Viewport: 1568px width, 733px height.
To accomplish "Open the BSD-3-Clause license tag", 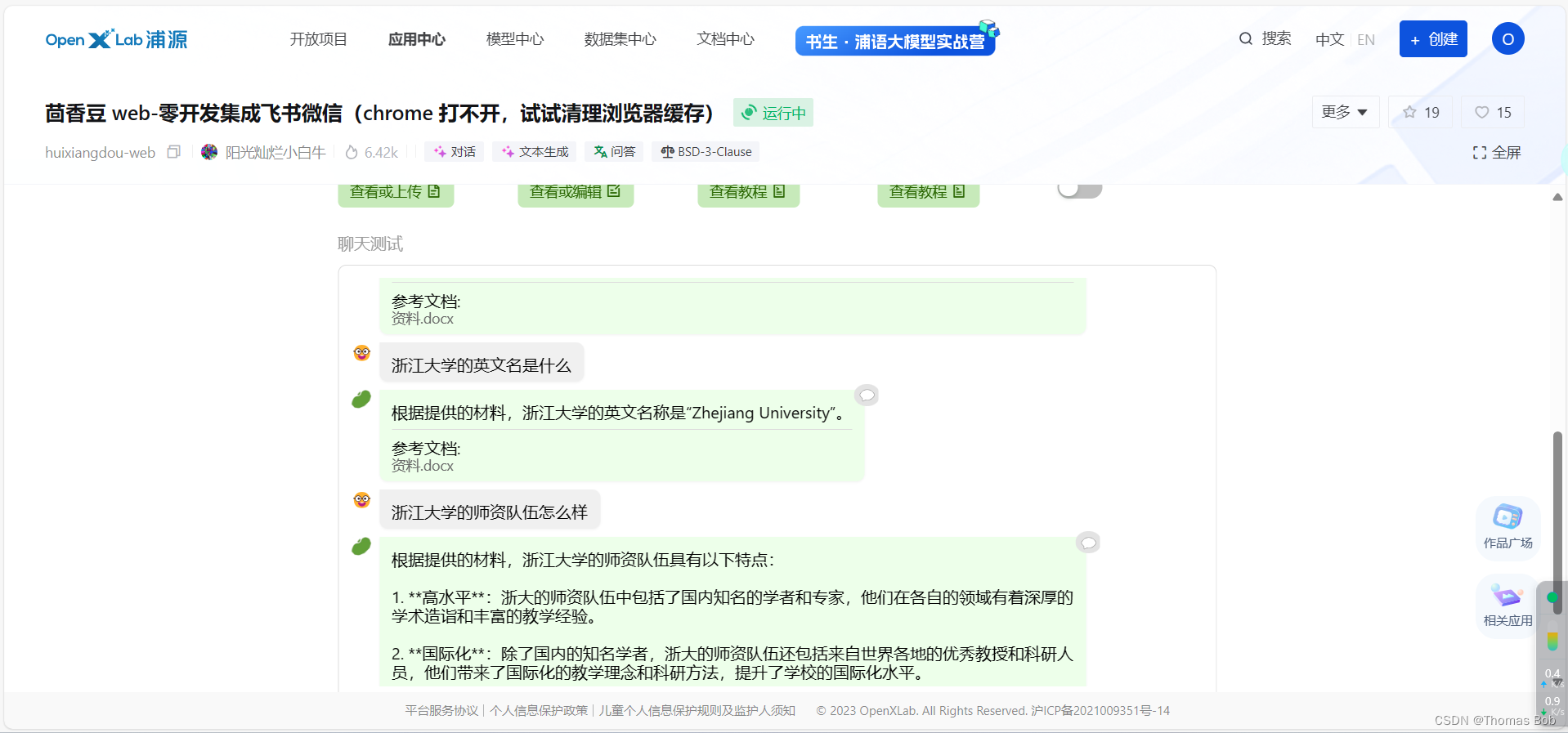I will pyautogui.click(x=706, y=152).
